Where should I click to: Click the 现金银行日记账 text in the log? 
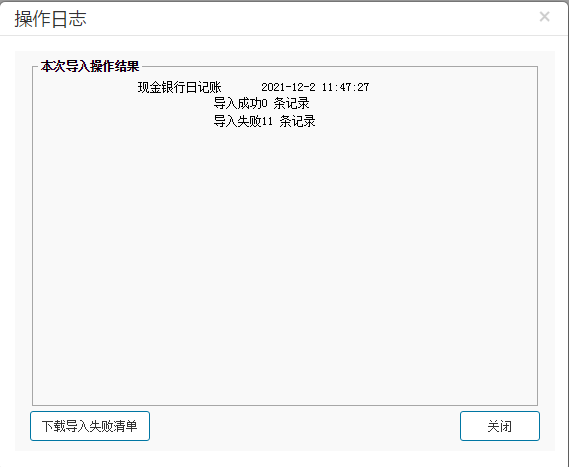coord(179,87)
